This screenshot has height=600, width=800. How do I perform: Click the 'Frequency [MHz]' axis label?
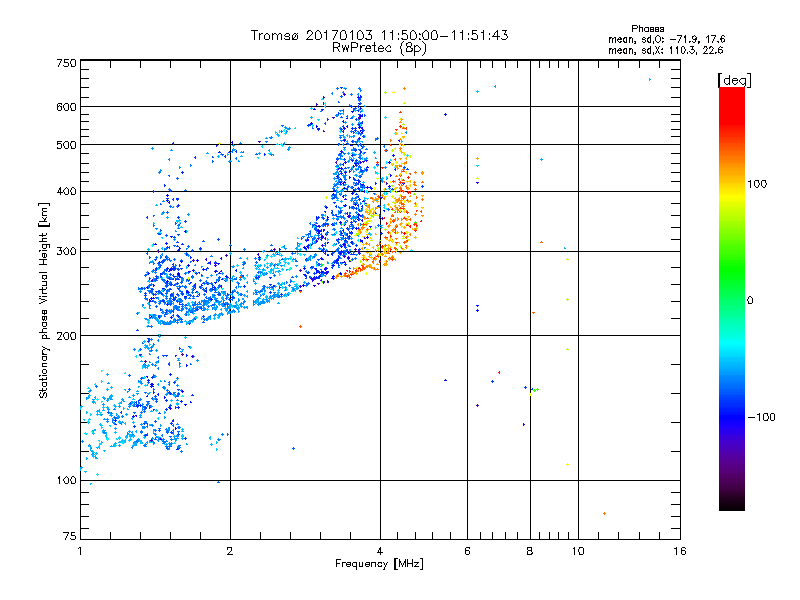(379, 564)
